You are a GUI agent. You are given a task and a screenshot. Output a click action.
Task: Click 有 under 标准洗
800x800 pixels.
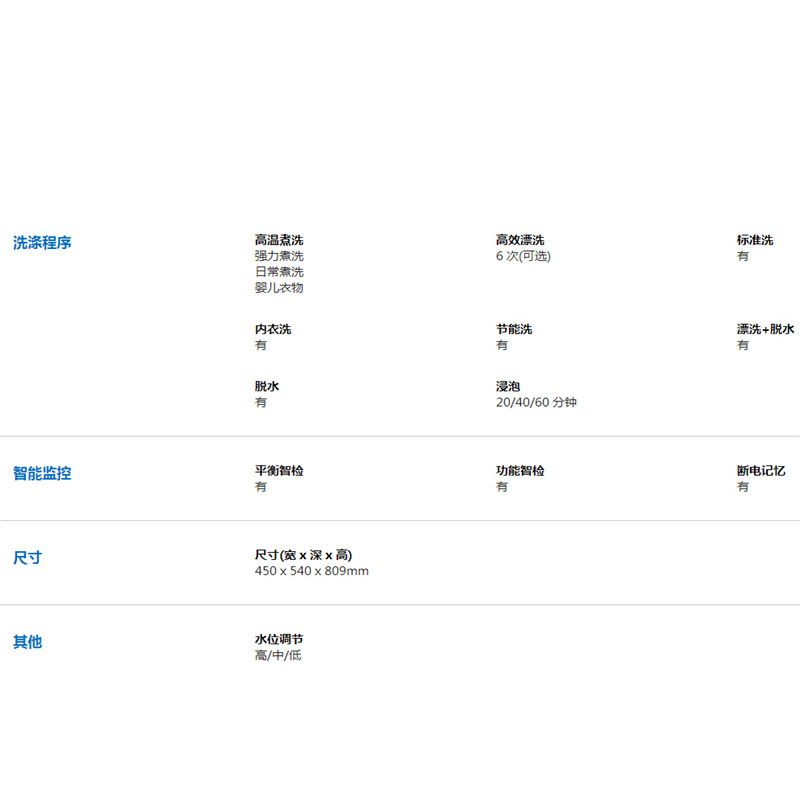[742, 256]
